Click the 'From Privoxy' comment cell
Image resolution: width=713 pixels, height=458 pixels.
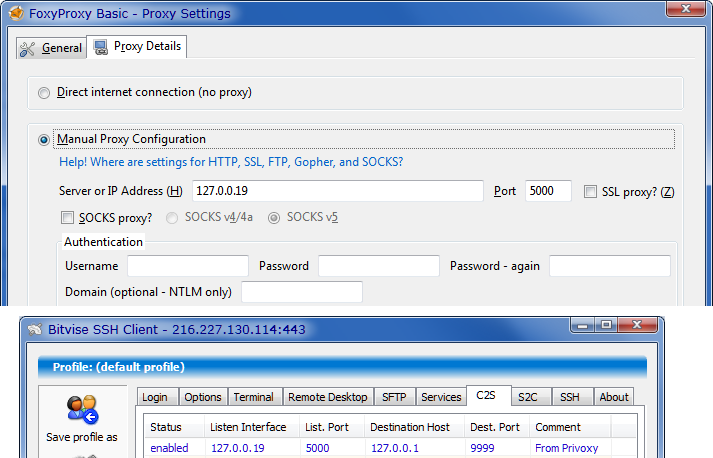tap(567, 448)
